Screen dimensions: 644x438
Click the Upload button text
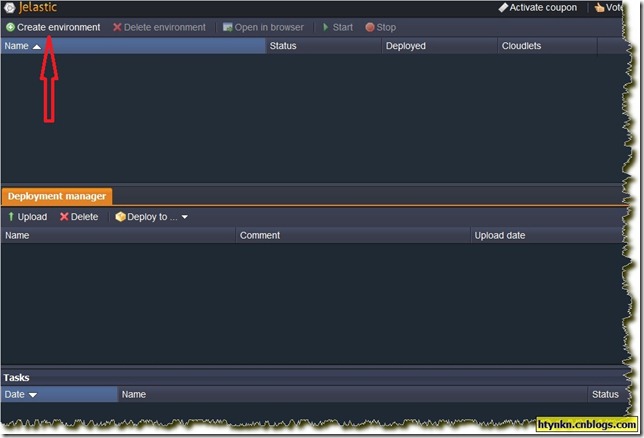(x=32, y=217)
